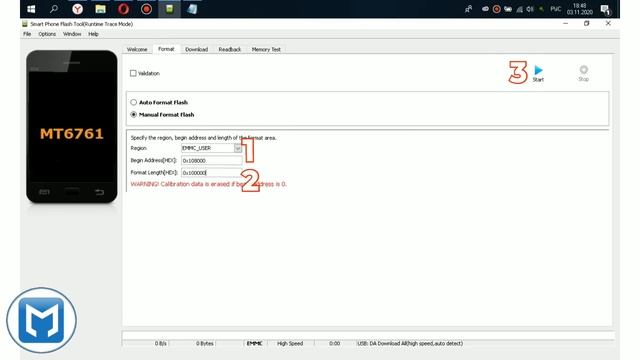
Task: Click the red circle tray icon
Action: (496, 9)
